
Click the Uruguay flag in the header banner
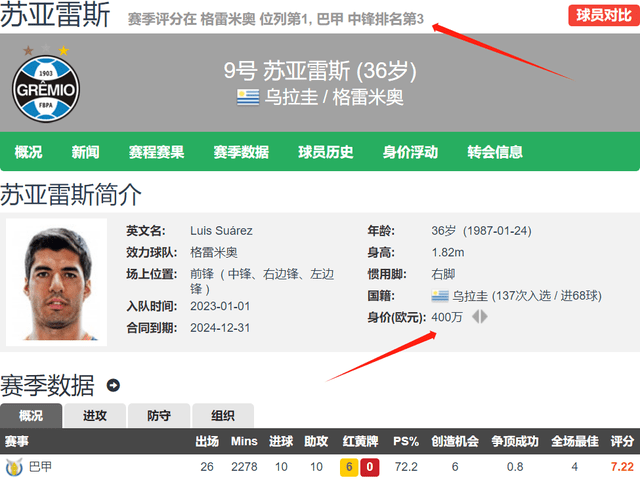(x=248, y=98)
